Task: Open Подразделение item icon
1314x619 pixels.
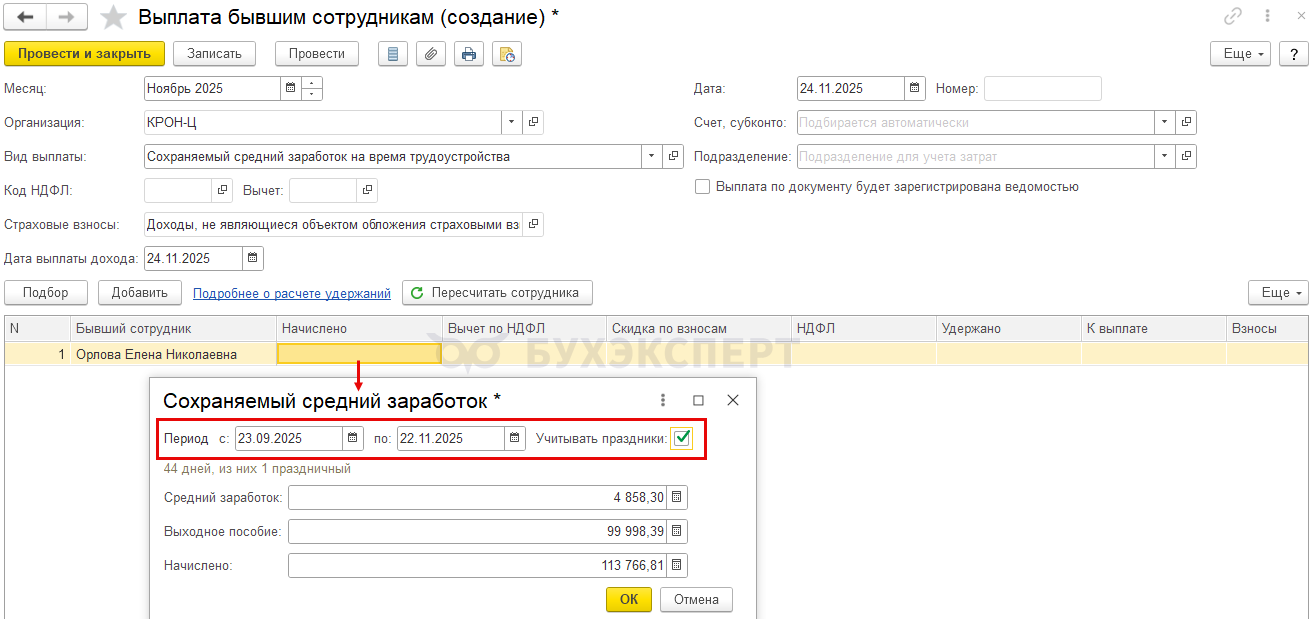Action: pos(1186,156)
